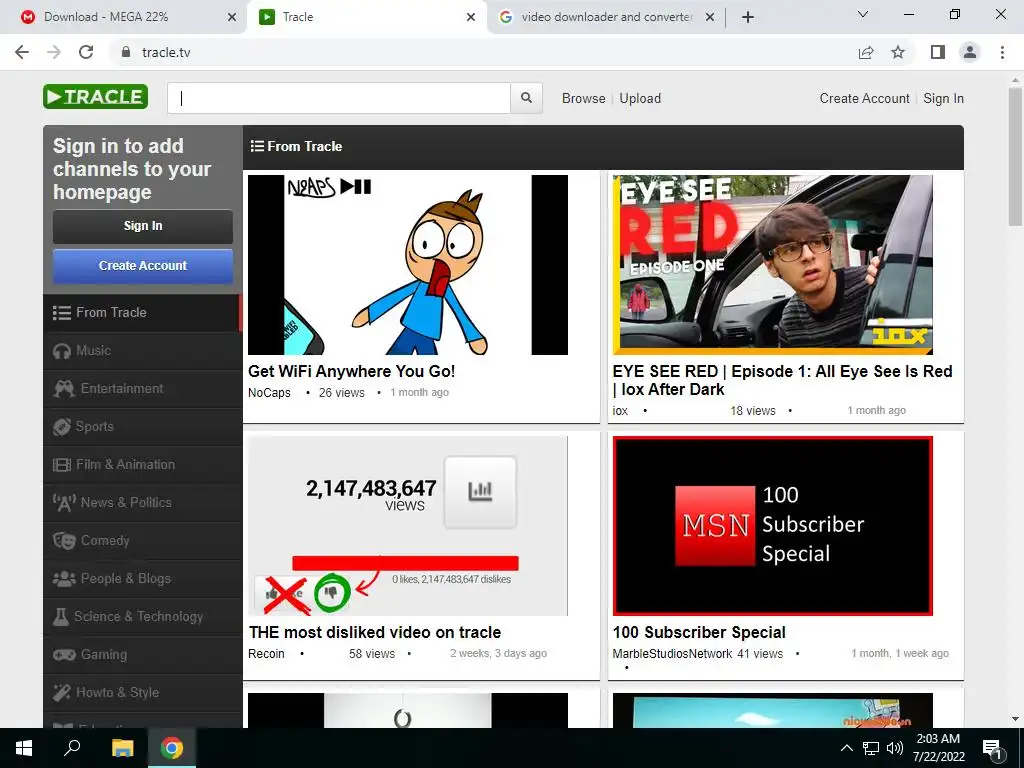Click the Tracle search input field
1024x768 pixels.
tap(339, 98)
